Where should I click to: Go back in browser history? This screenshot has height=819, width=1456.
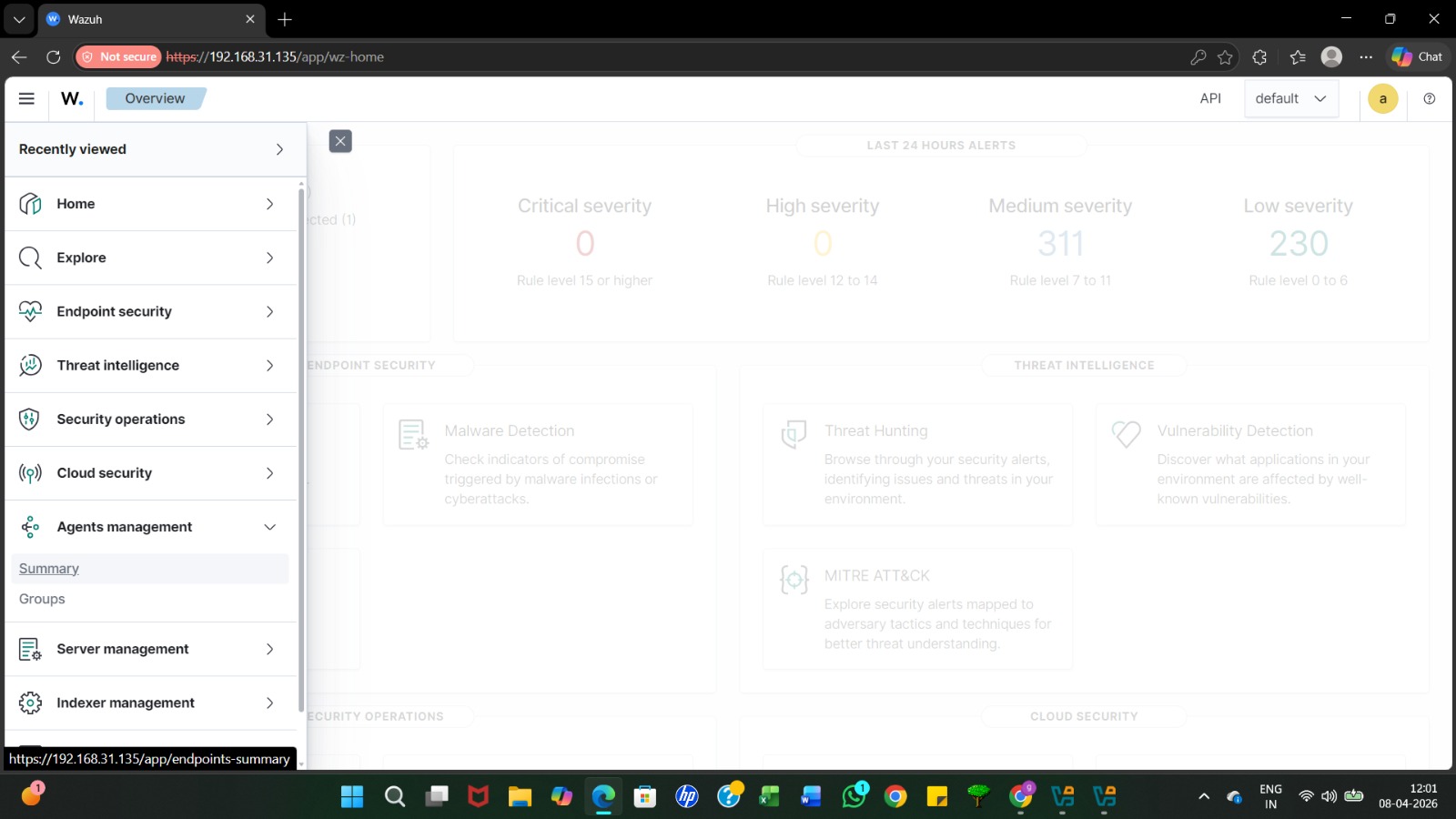[19, 56]
